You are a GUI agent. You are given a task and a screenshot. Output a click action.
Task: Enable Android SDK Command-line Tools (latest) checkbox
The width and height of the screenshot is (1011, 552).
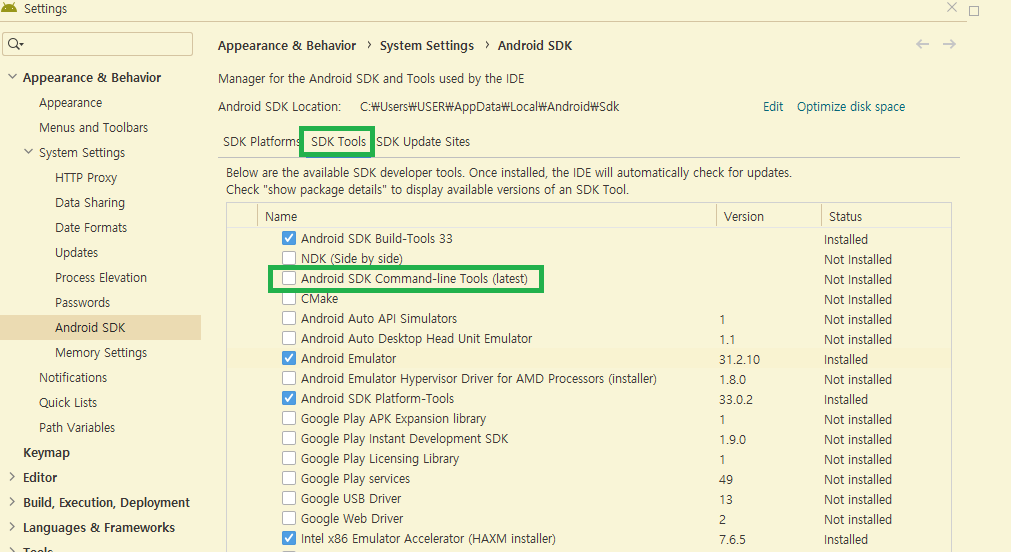[289, 278]
